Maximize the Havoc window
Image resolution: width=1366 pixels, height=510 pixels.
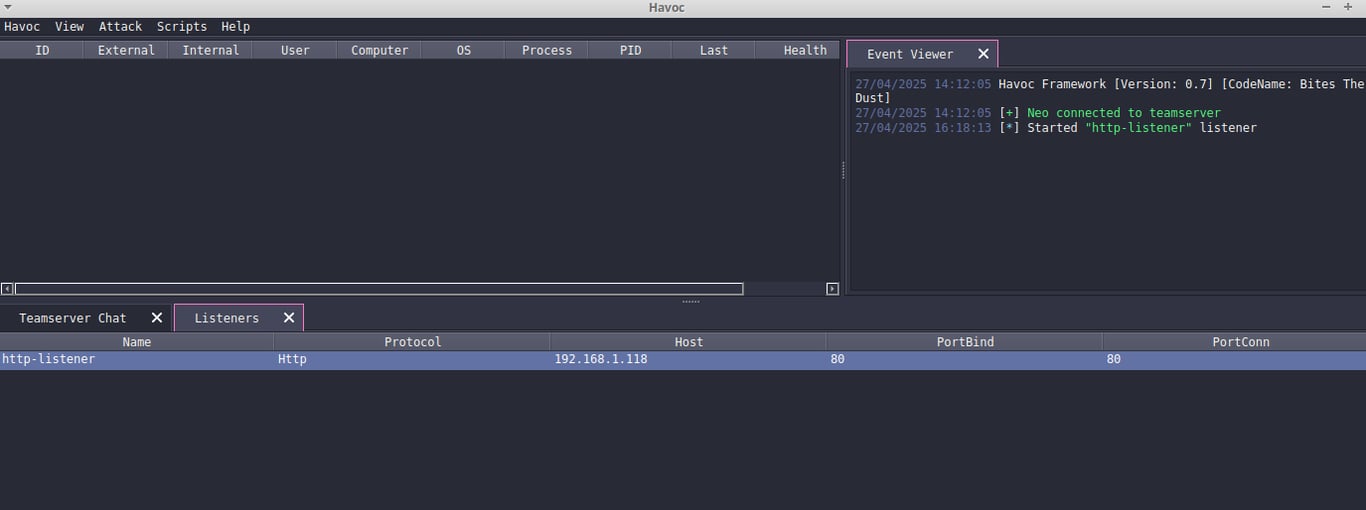pyautogui.click(x=1348, y=7)
